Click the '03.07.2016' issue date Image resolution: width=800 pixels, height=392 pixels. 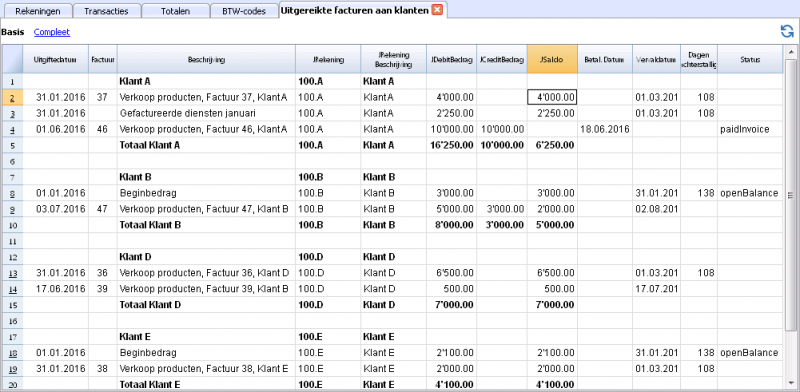(61, 209)
